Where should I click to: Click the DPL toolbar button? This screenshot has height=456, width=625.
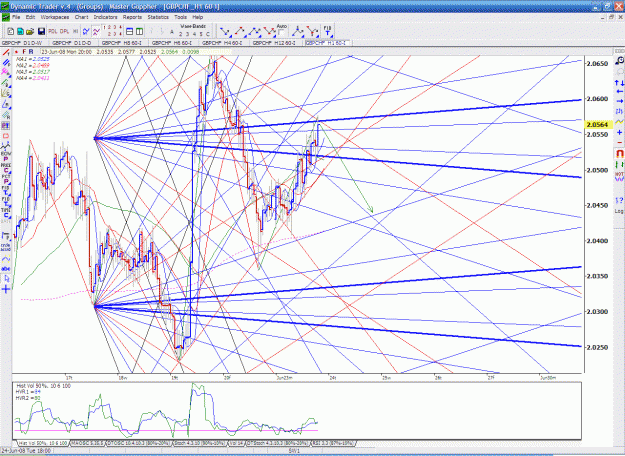(x=64, y=31)
